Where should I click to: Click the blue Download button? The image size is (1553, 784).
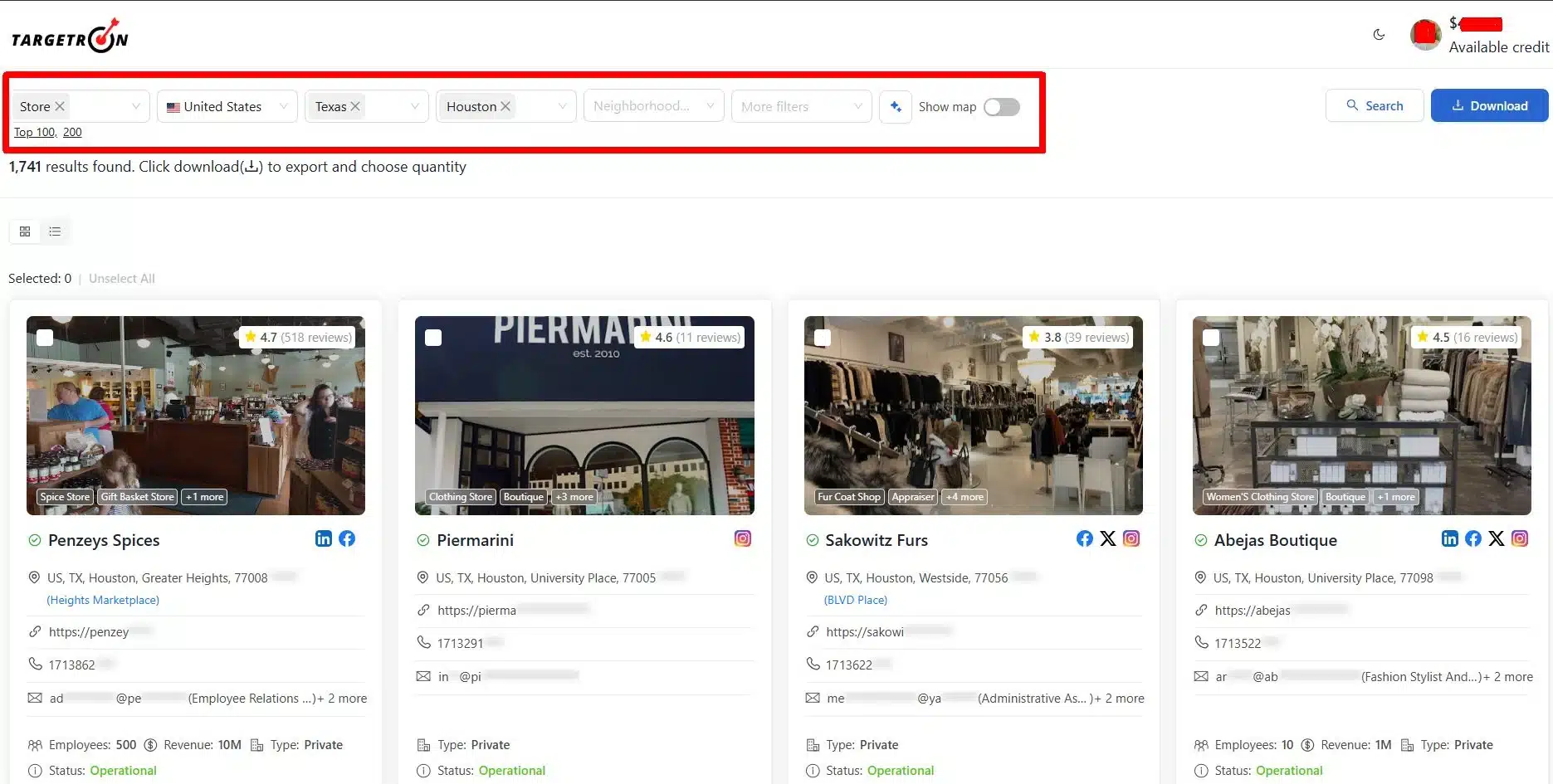[1489, 105]
